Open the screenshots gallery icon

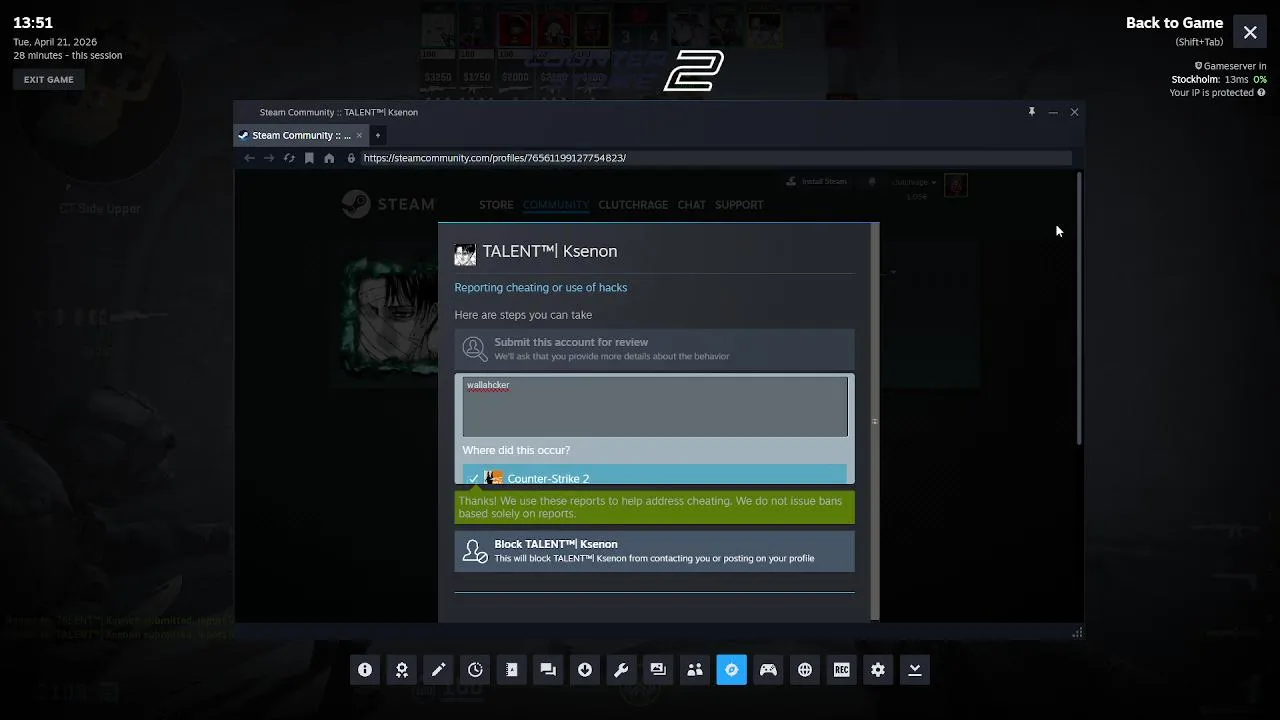coord(658,670)
